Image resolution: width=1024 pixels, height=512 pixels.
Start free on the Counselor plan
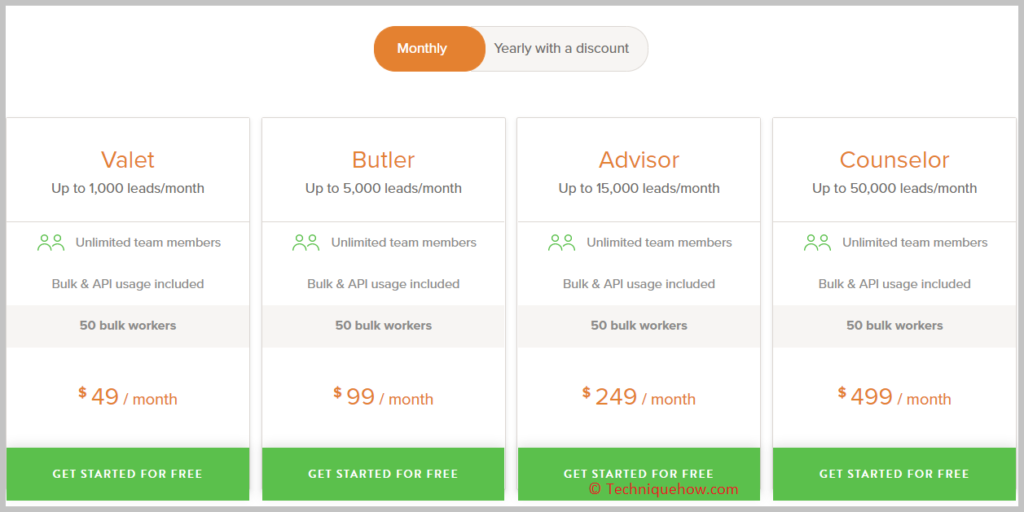tap(894, 474)
